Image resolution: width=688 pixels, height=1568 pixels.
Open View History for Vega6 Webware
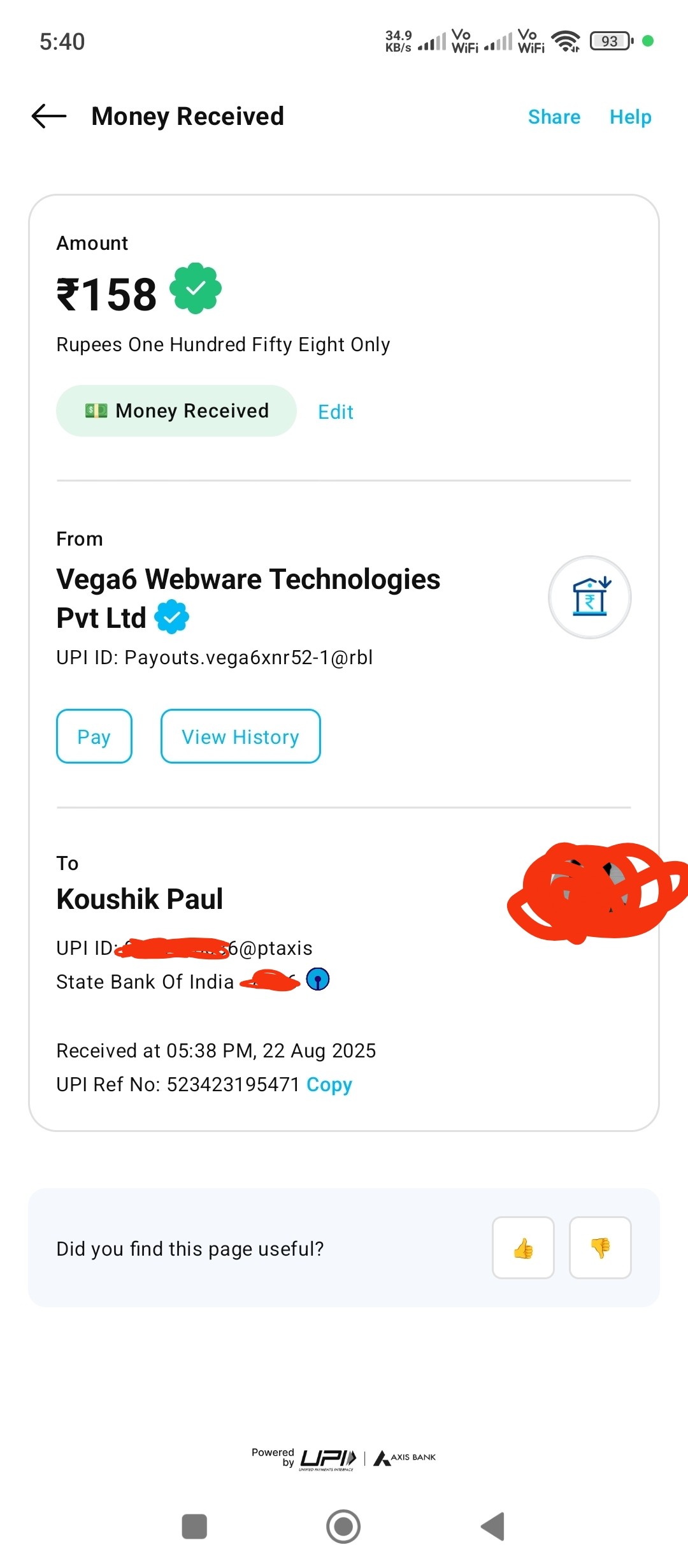click(240, 737)
